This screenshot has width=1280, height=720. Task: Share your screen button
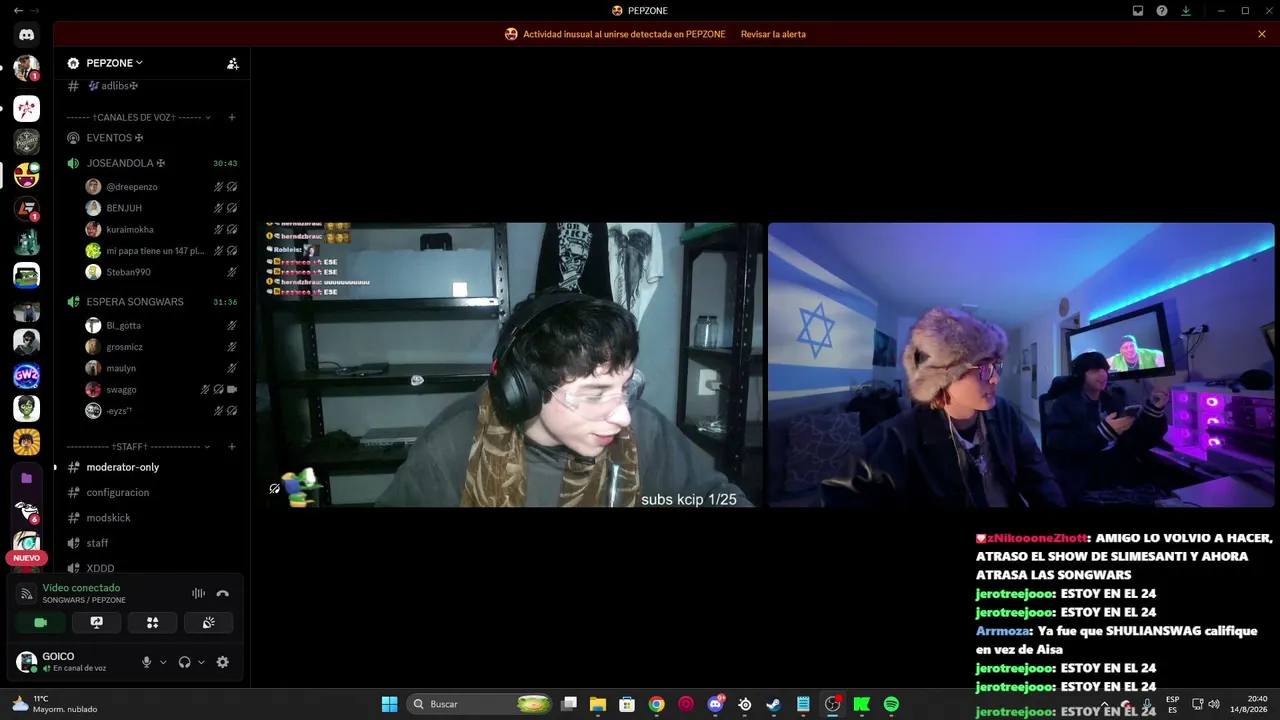tap(96, 622)
